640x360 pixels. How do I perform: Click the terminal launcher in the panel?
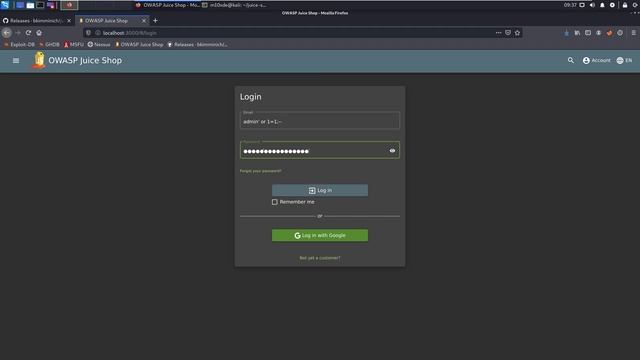pyautogui.click(x=40, y=5)
